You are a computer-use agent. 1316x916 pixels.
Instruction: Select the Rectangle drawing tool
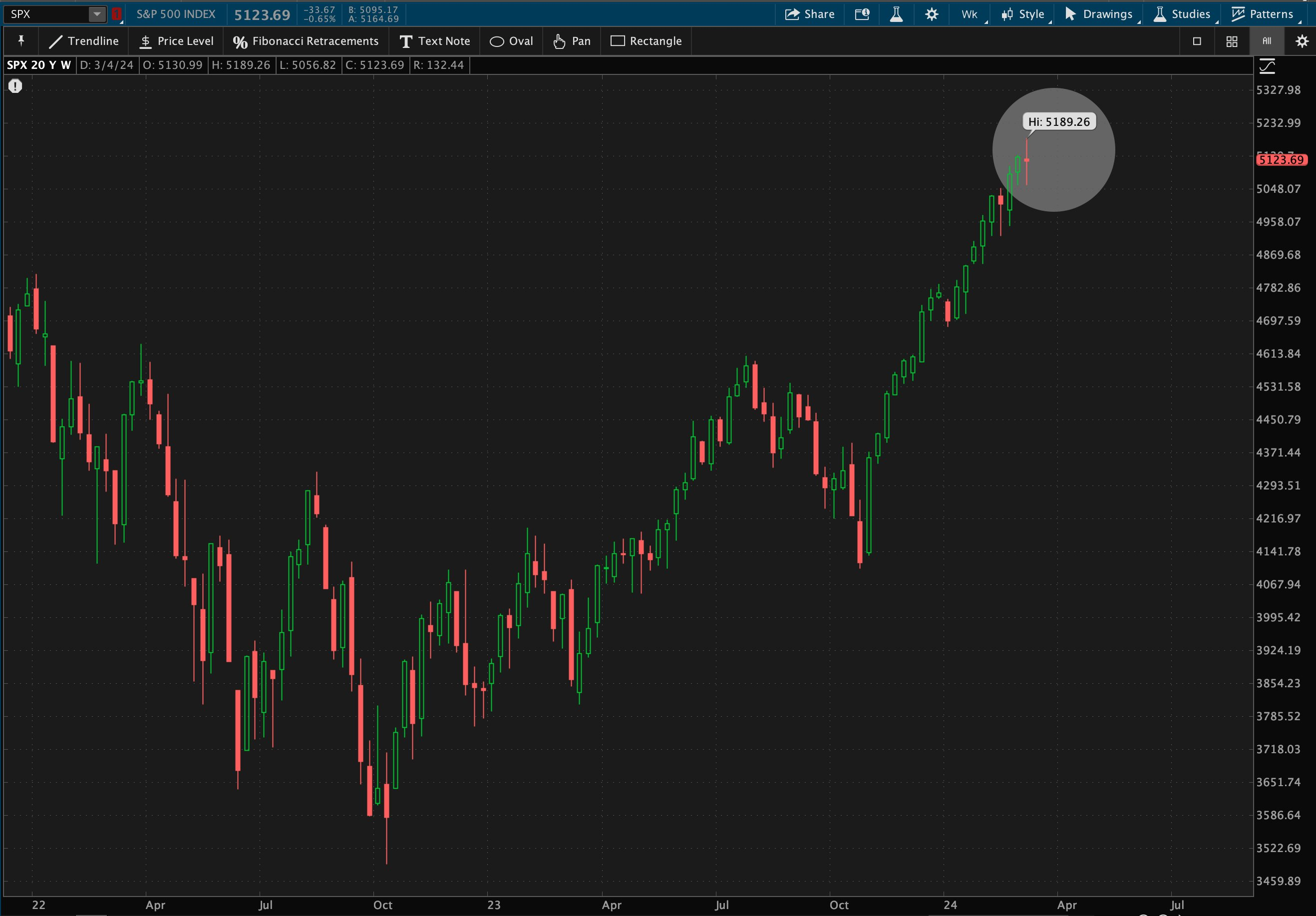646,41
